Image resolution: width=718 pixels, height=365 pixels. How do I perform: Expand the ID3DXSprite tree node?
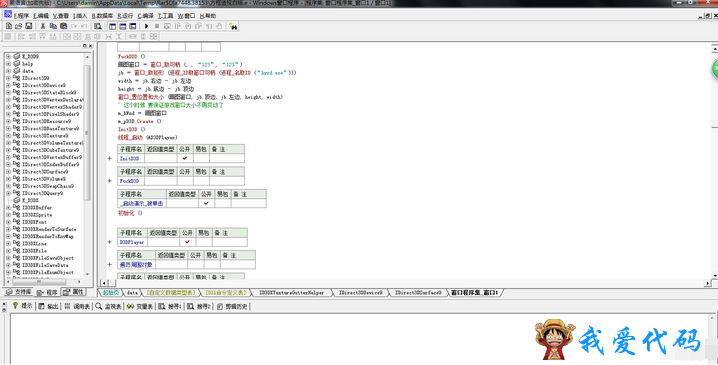pos(8,214)
